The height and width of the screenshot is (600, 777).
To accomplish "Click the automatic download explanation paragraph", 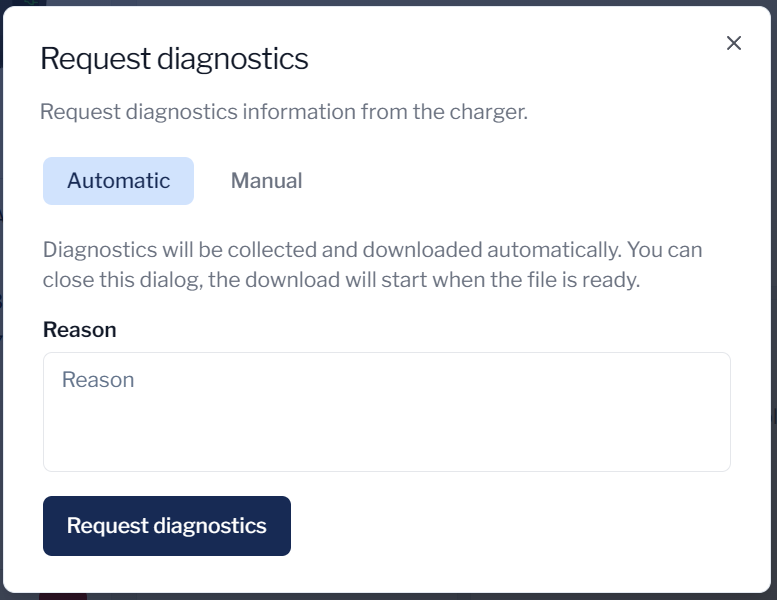I will (372, 264).
